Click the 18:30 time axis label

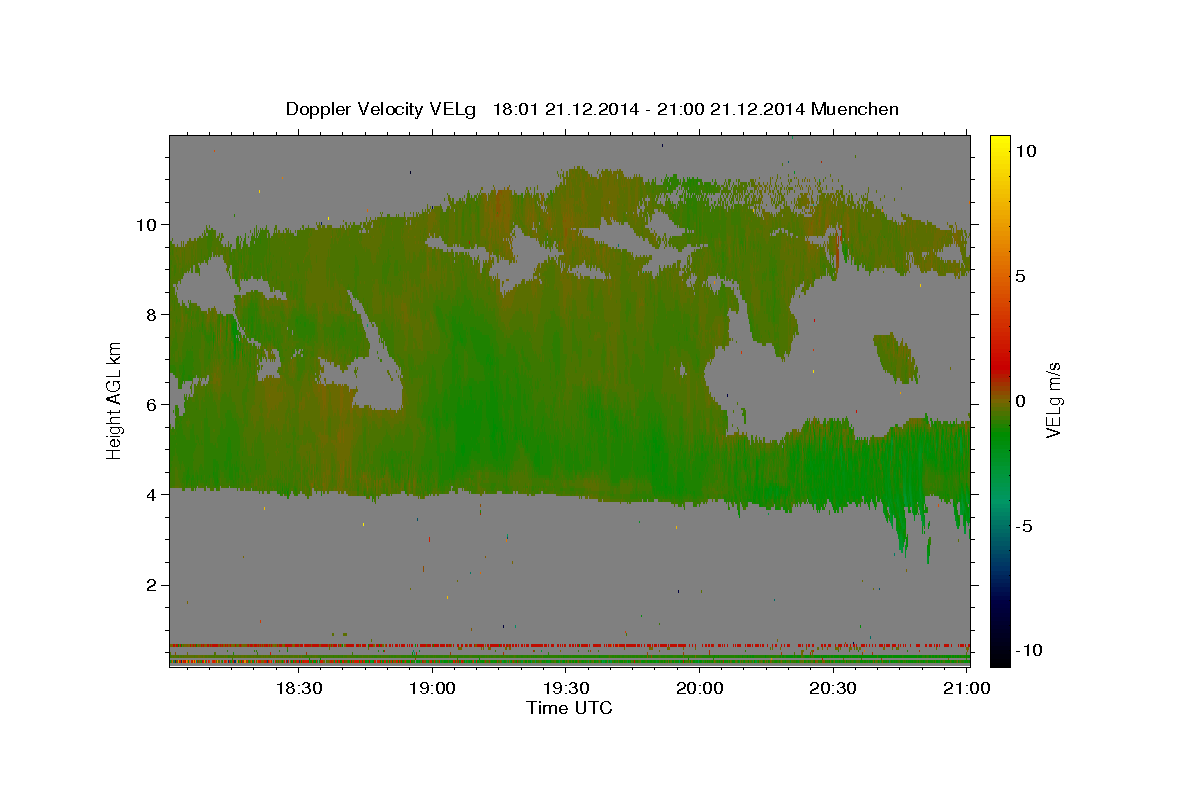297,688
